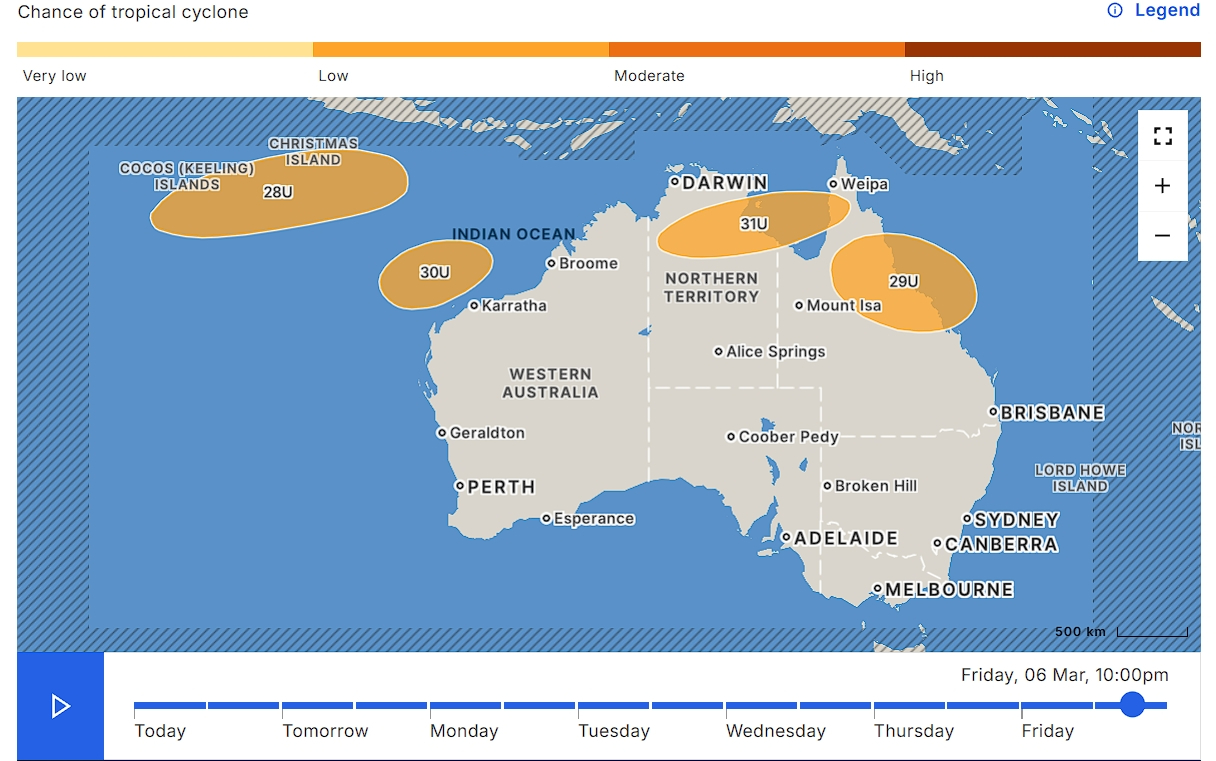1216x761 pixels.
Task: Click the 29U cyclone region
Action: pos(903,282)
